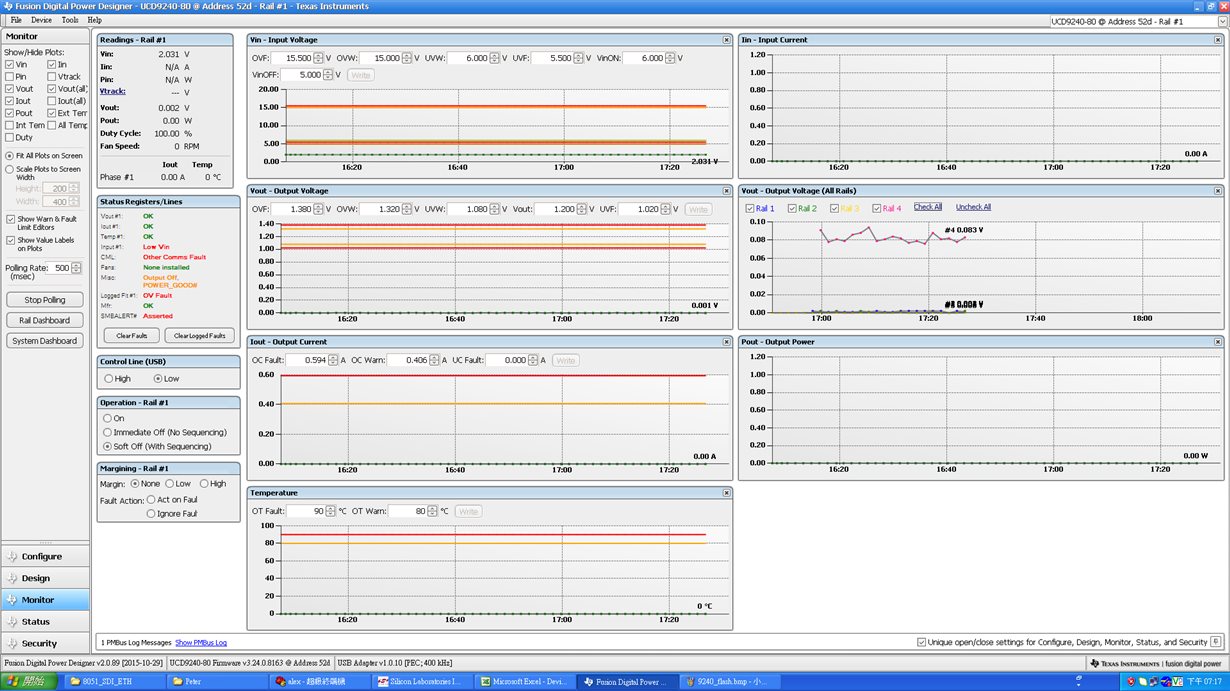1230x691 pixels.
Task: Toggle the Vin plot checkbox
Action: (x=10, y=65)
